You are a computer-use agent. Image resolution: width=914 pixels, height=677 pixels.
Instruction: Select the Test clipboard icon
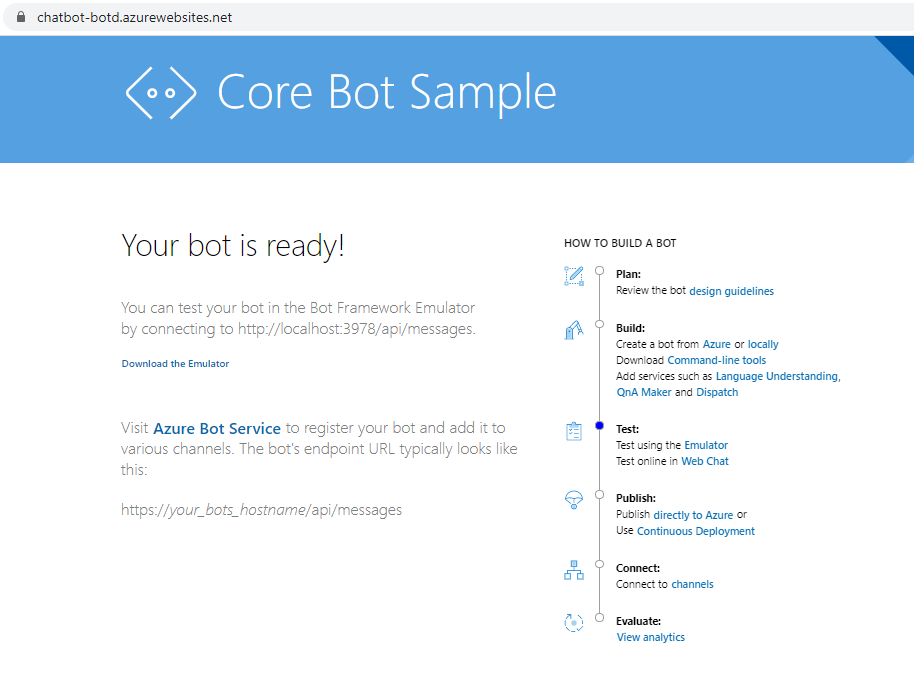[x=574, y=430]
